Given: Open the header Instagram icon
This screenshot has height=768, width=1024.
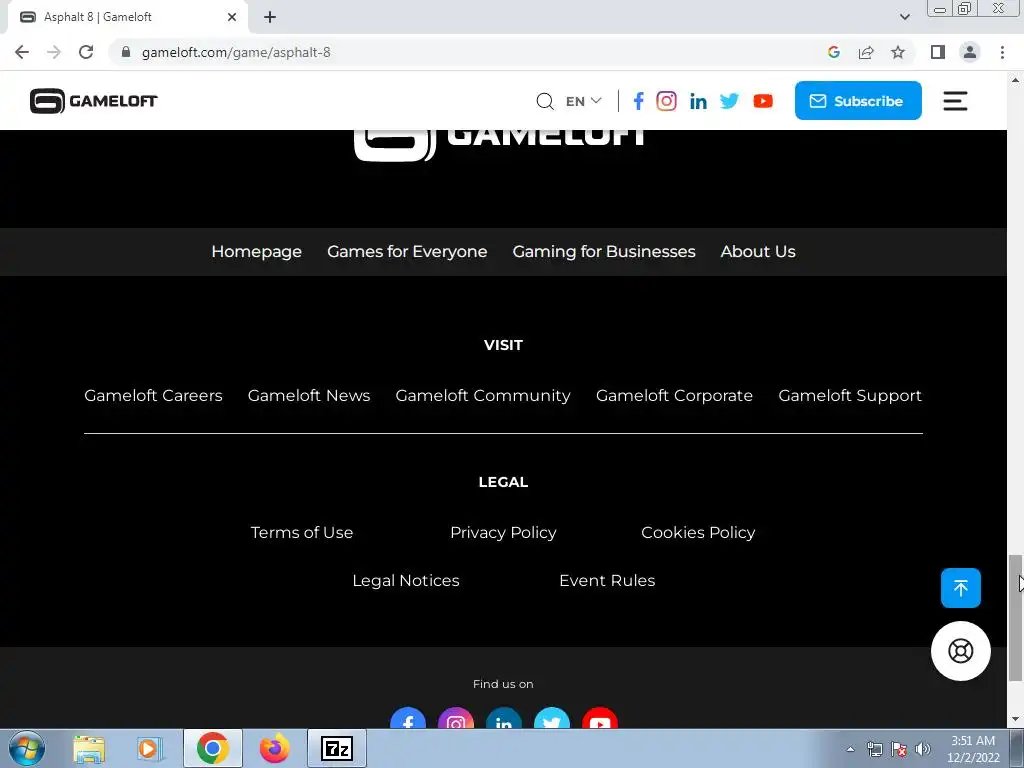Looking at the screenshot, I should coord(666,101).
